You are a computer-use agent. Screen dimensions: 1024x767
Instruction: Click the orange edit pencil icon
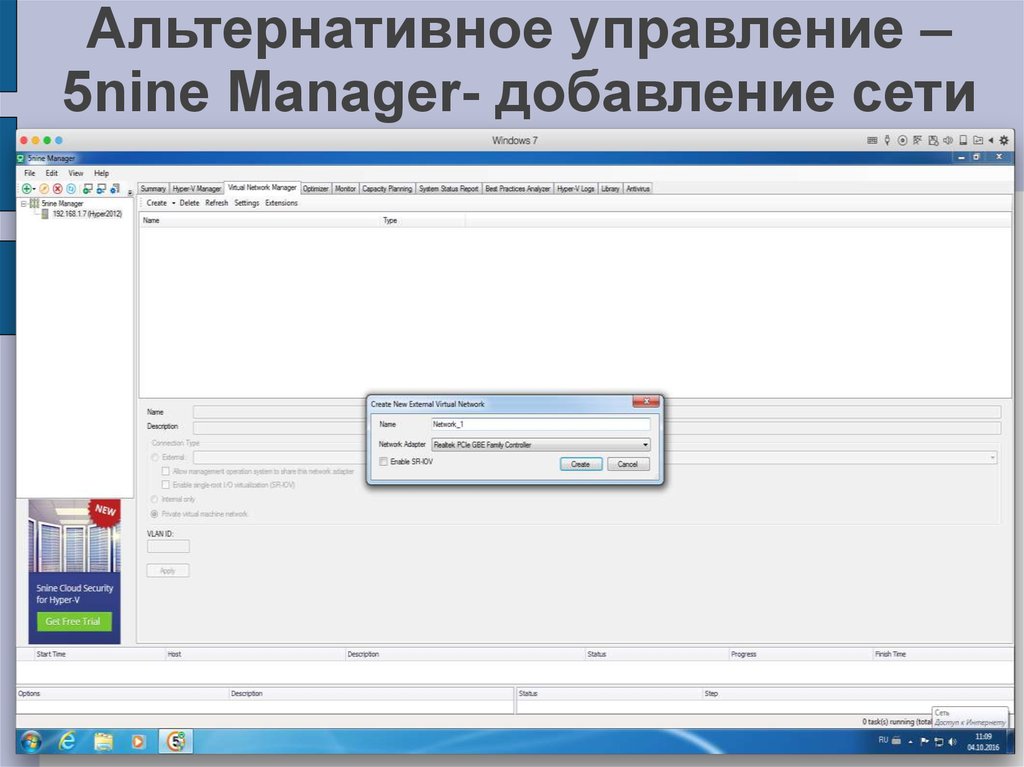(x=44, y=189)
